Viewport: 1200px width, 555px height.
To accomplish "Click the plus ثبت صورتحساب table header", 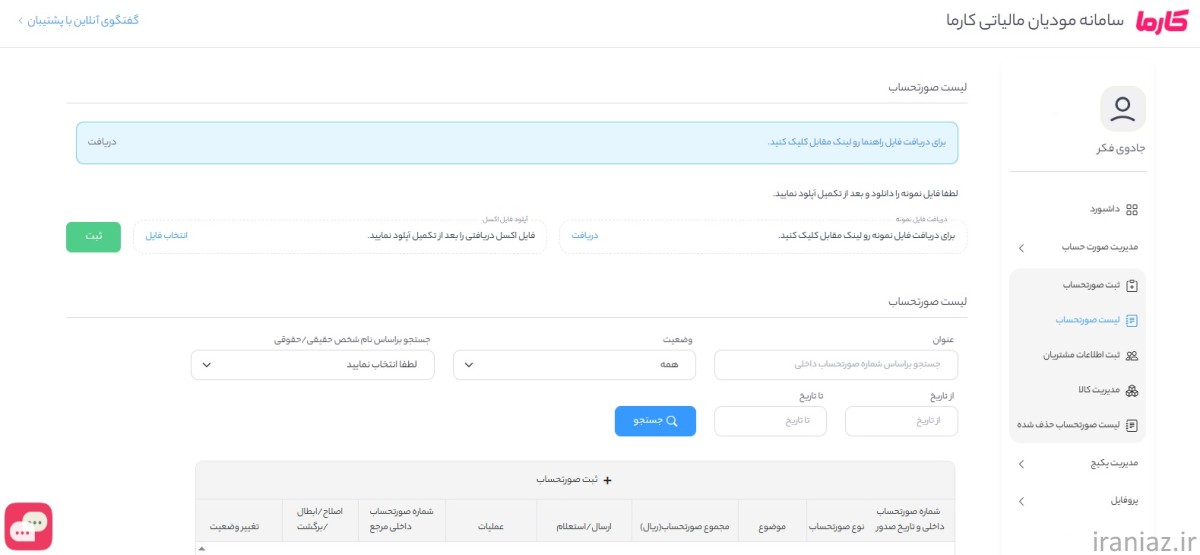I will pos(575,480).
